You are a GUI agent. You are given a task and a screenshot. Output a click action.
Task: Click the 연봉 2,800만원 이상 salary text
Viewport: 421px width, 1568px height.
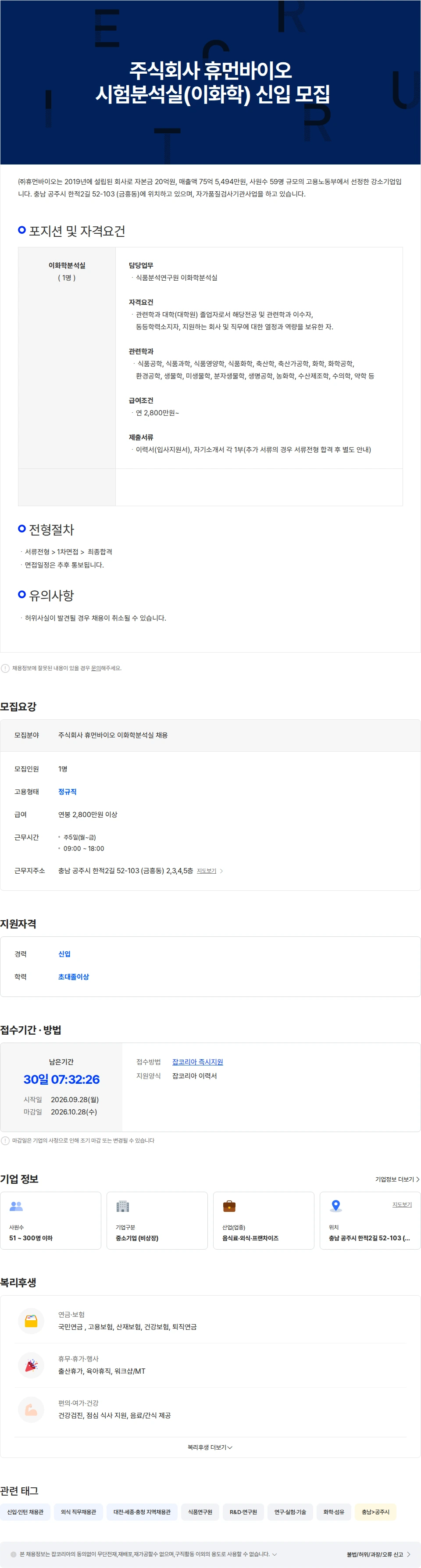(x=88, y=814)
